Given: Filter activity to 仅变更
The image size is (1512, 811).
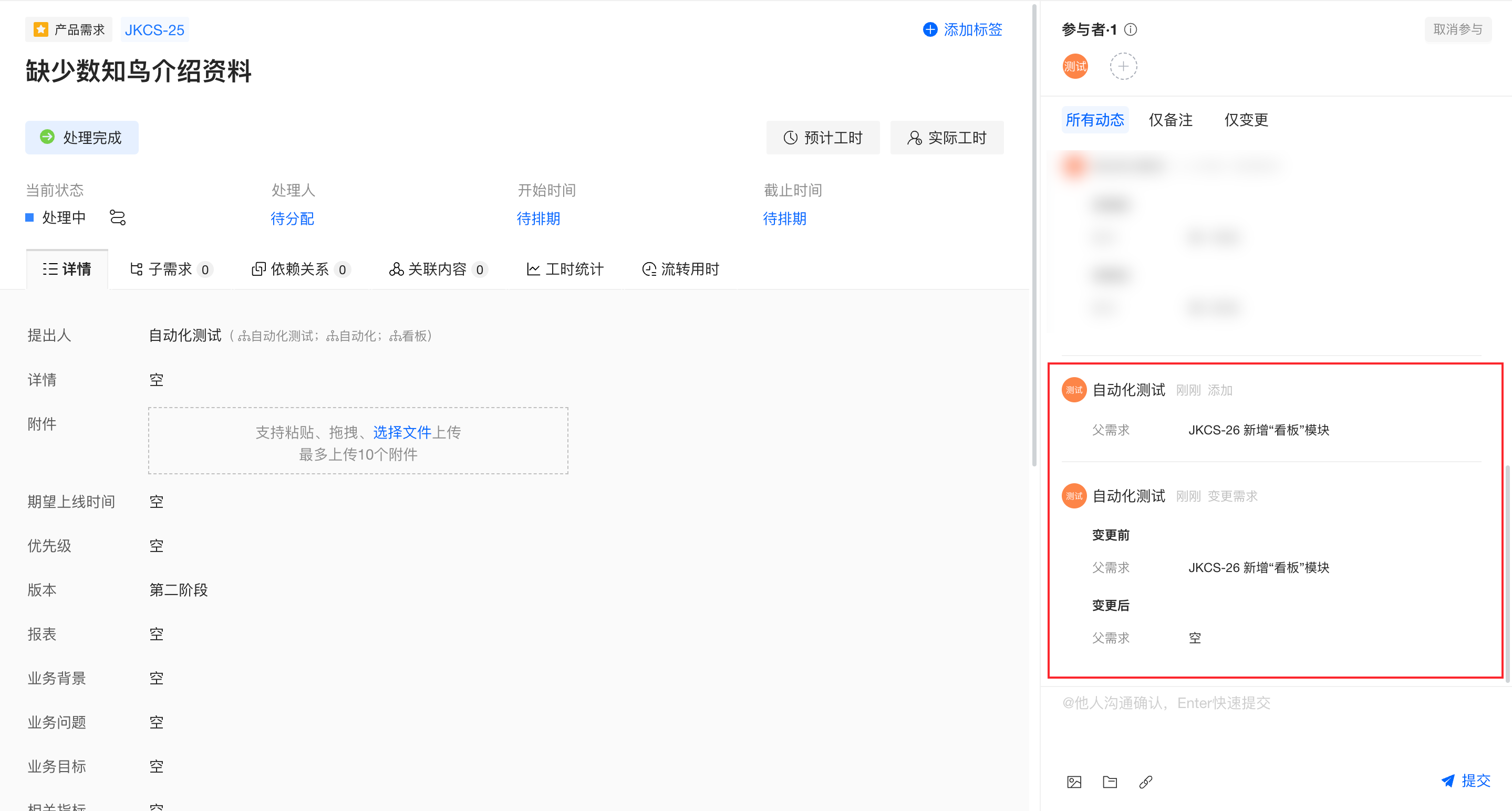Looking at the screenshot, I should (x=1246, y=120).
